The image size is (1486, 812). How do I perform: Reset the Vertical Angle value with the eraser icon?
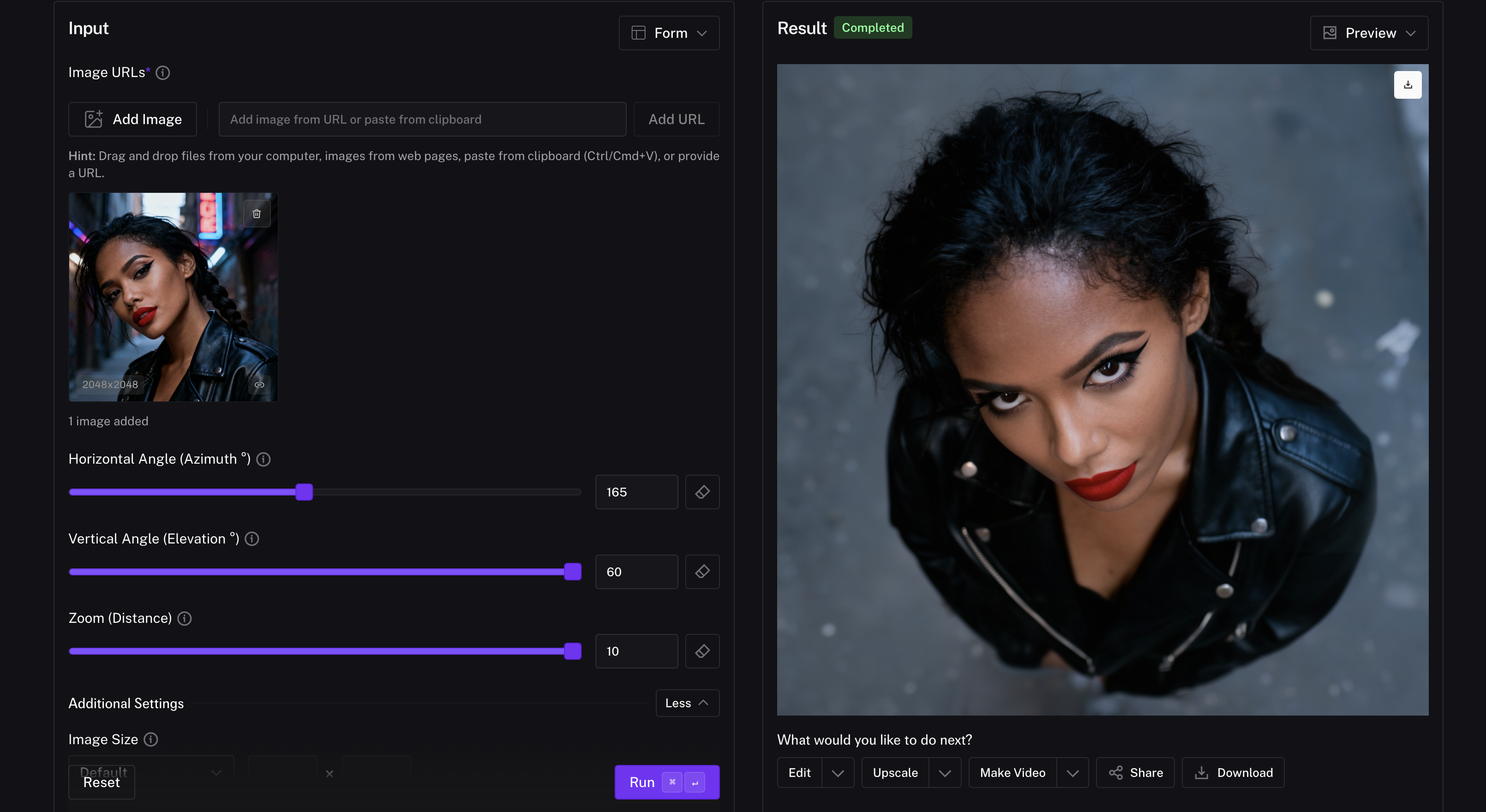point(702,572)
